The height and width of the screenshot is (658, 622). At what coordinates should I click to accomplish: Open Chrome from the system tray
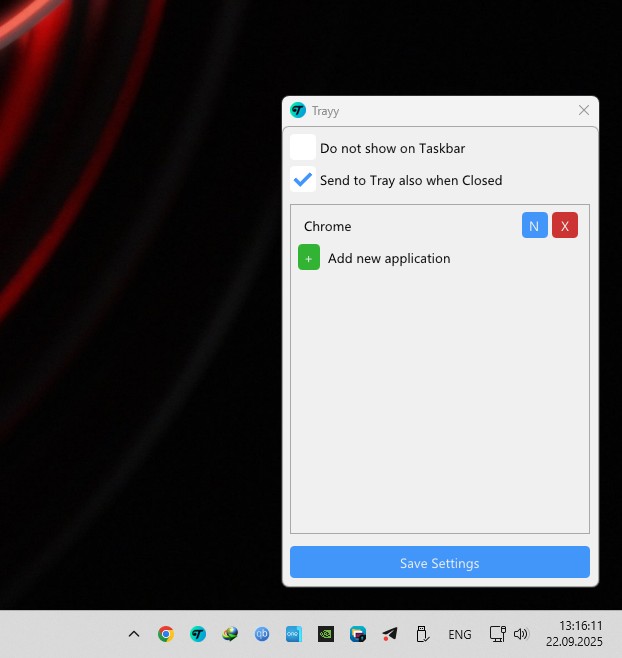click(166, 634)
